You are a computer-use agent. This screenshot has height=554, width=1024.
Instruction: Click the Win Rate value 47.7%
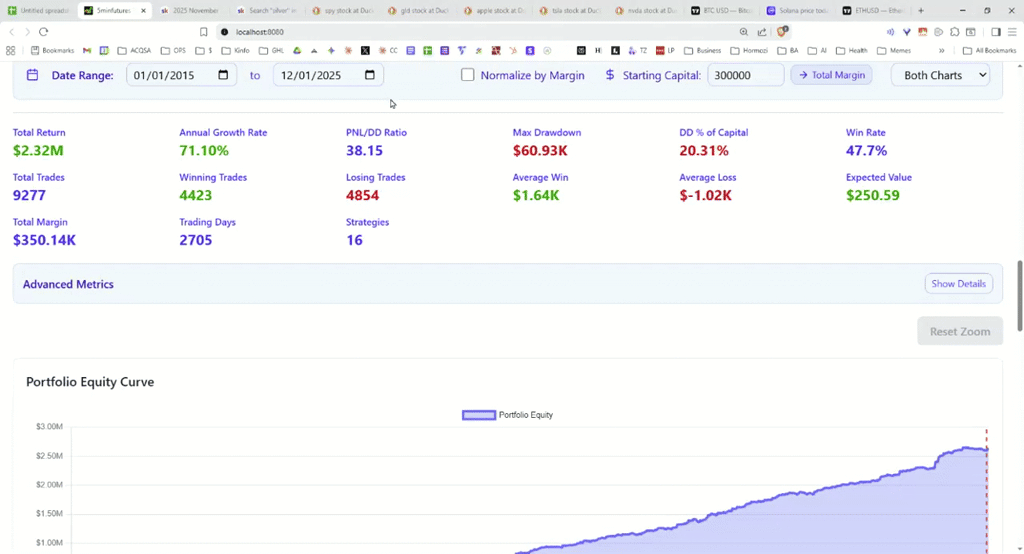867,150
